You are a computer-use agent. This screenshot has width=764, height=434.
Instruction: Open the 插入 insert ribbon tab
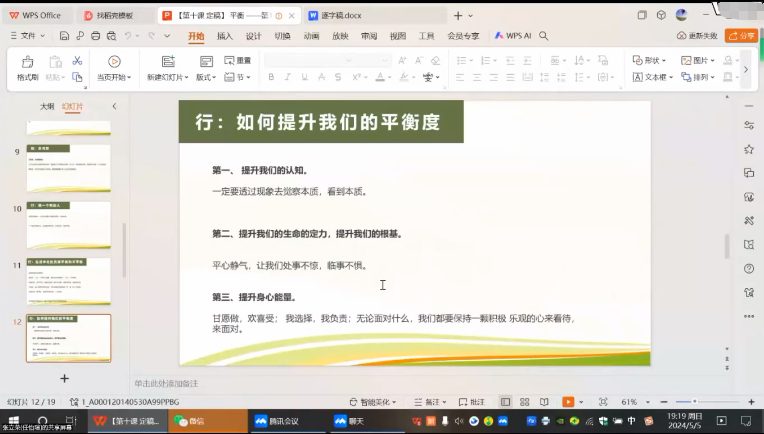point(225,35)
